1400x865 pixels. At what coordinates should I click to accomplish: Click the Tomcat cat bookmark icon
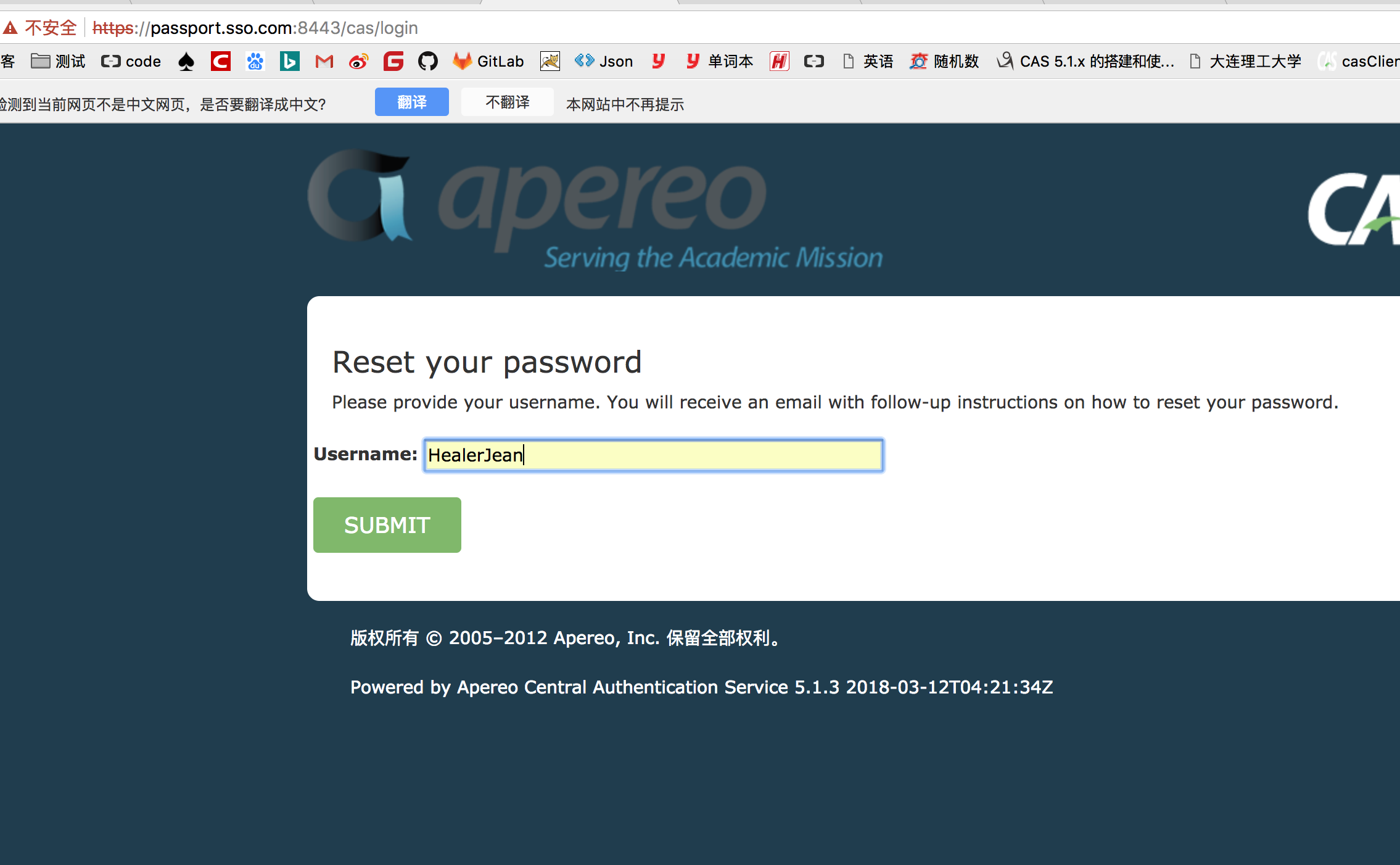tap(550, 61)
